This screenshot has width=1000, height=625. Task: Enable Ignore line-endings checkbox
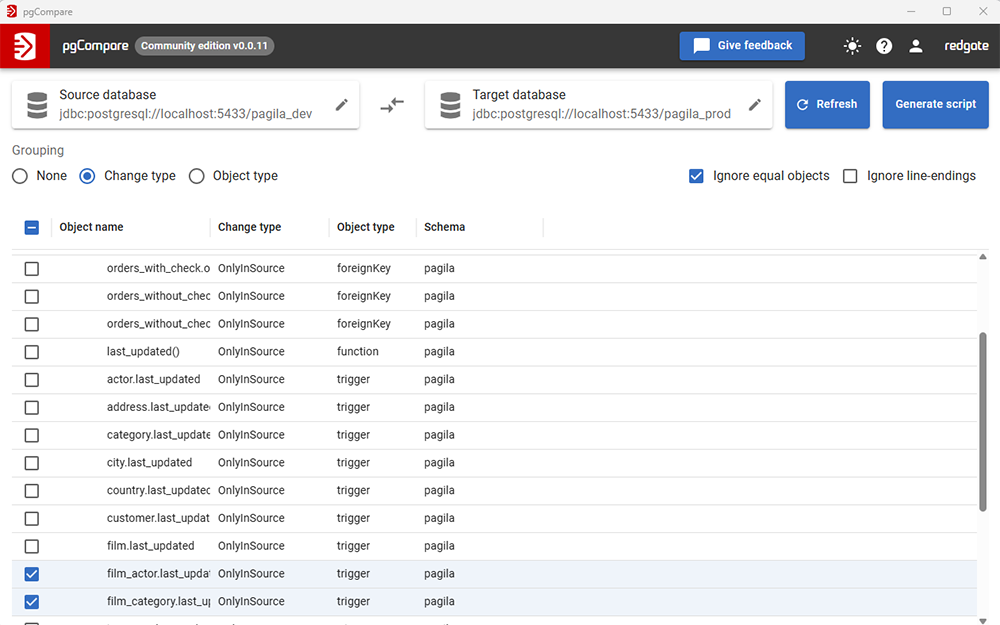click(851, 176)
